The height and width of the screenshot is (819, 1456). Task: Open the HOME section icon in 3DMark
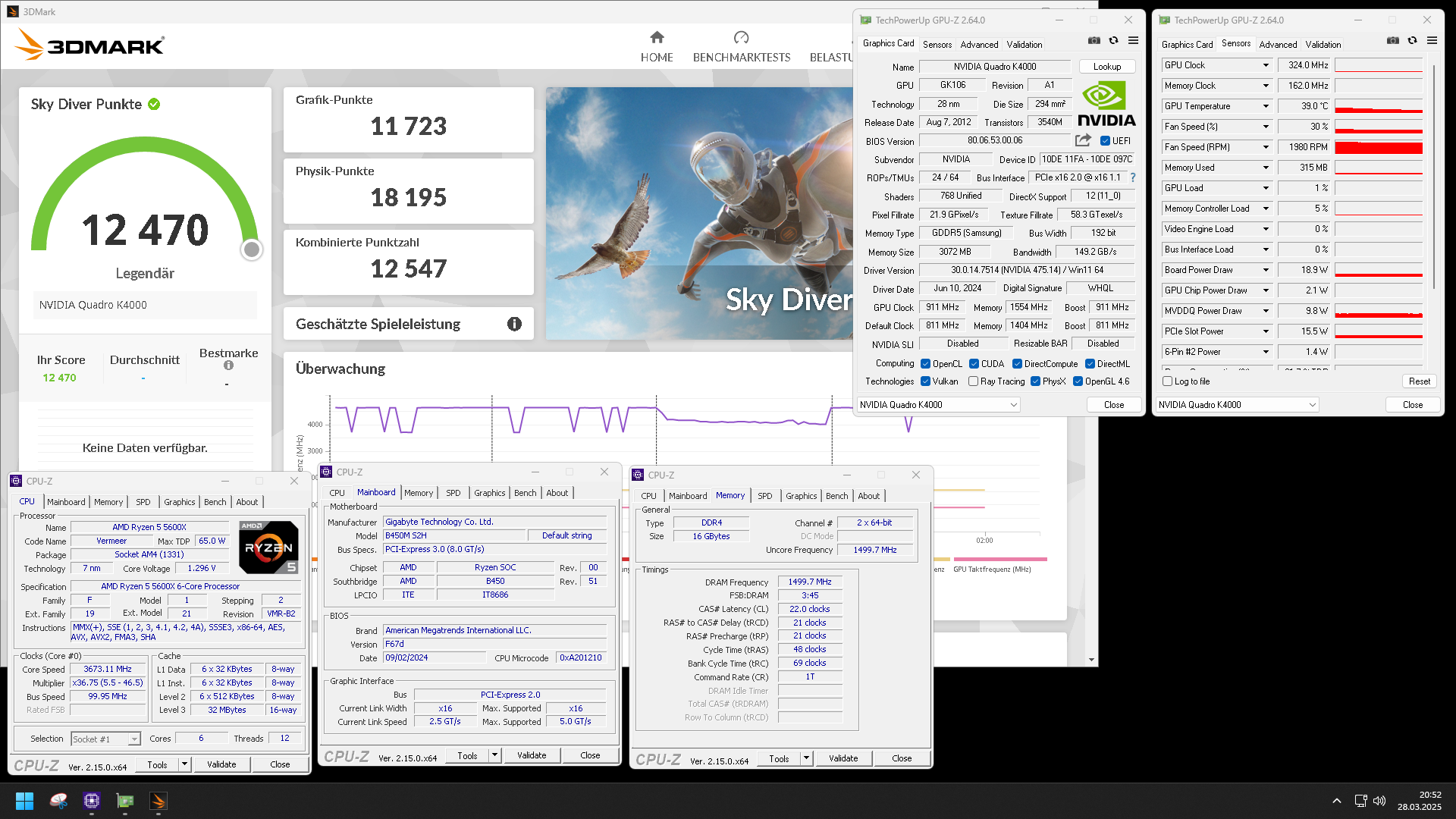click(657, 37)
